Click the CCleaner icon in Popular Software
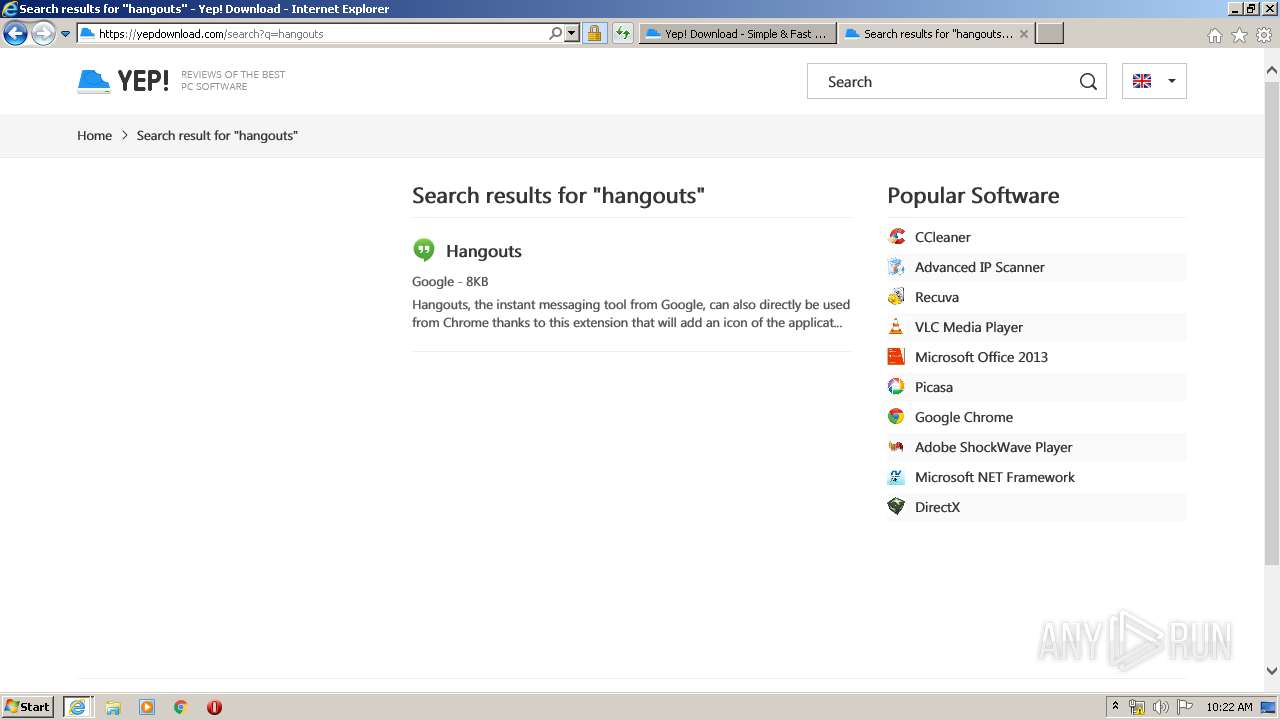Image resolution: width=1280 pixels, height=720 pixels. pos(896,237)
